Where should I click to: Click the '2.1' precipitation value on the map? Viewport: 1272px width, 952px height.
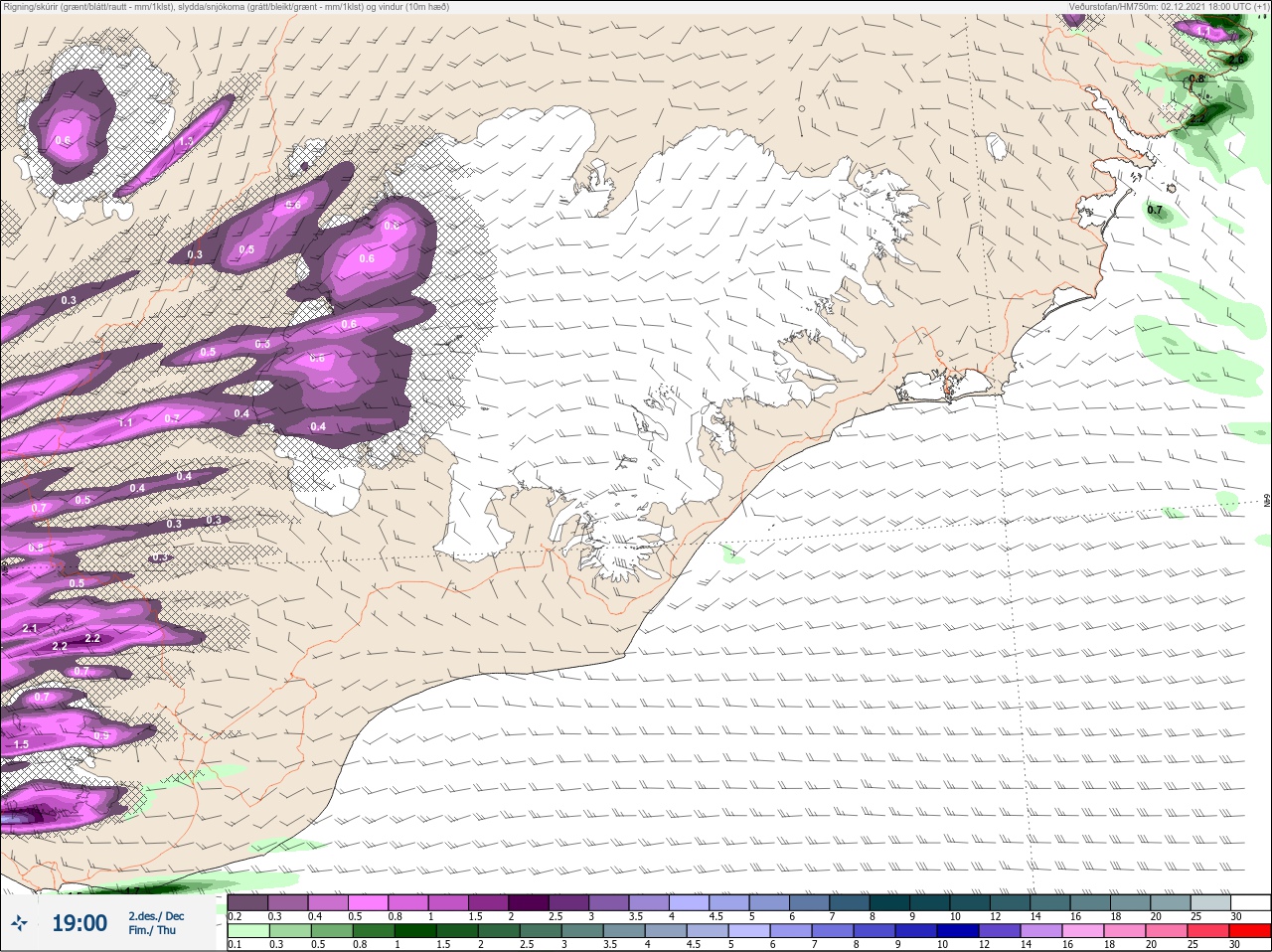29,628
